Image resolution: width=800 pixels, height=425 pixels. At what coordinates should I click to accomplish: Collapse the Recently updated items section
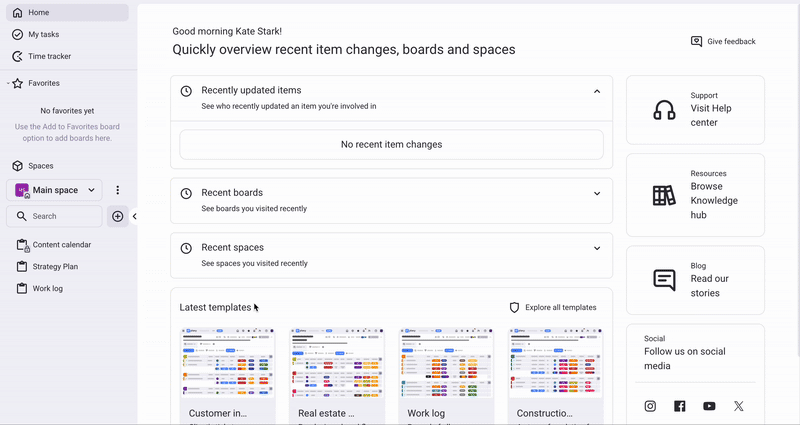click(597, 91)
